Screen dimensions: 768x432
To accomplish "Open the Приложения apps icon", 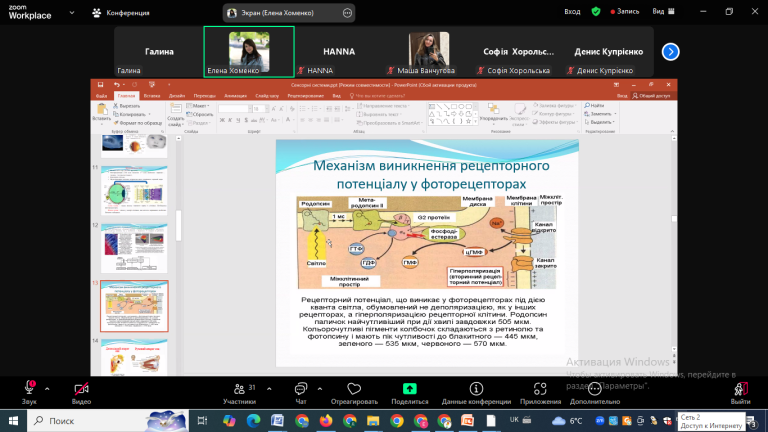I will 540,389.
